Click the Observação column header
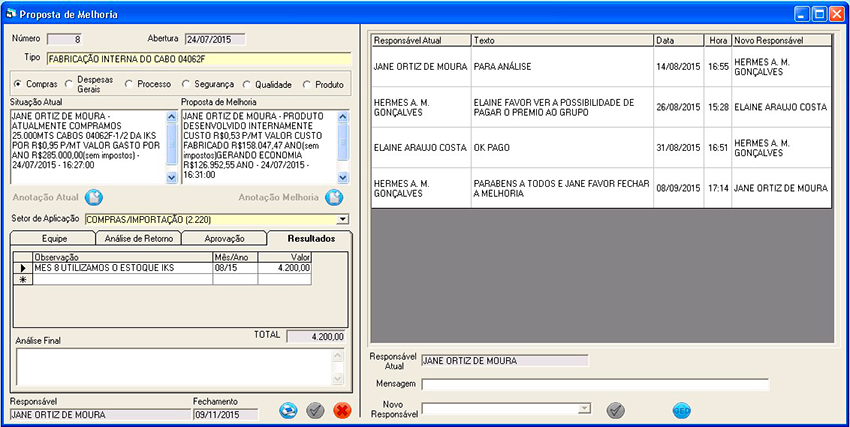Image resolution: width=850 pixels, height=427 pixels. (x=123, y=257)
